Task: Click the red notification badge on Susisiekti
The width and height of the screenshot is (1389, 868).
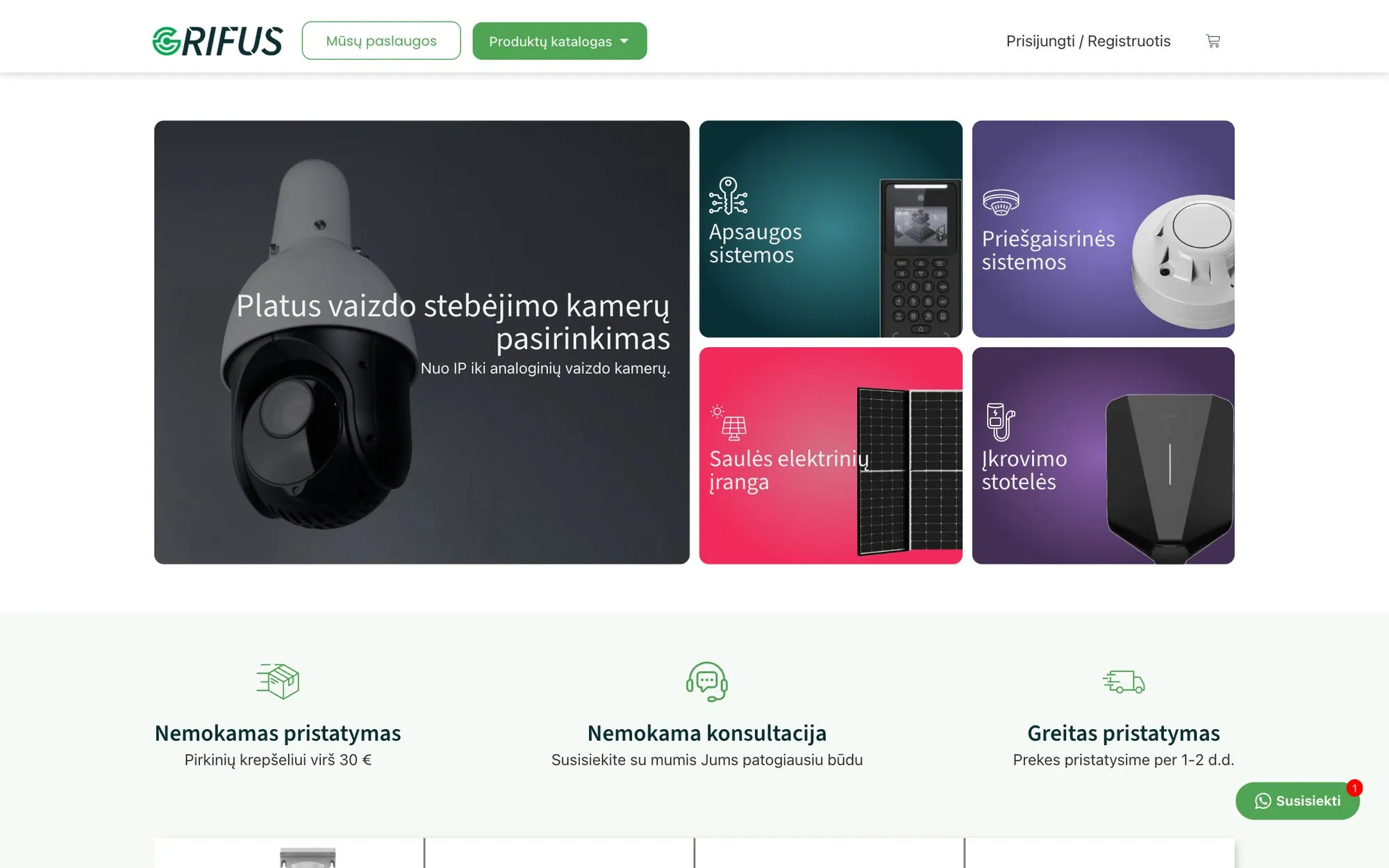Action: tap(1354, 787)
